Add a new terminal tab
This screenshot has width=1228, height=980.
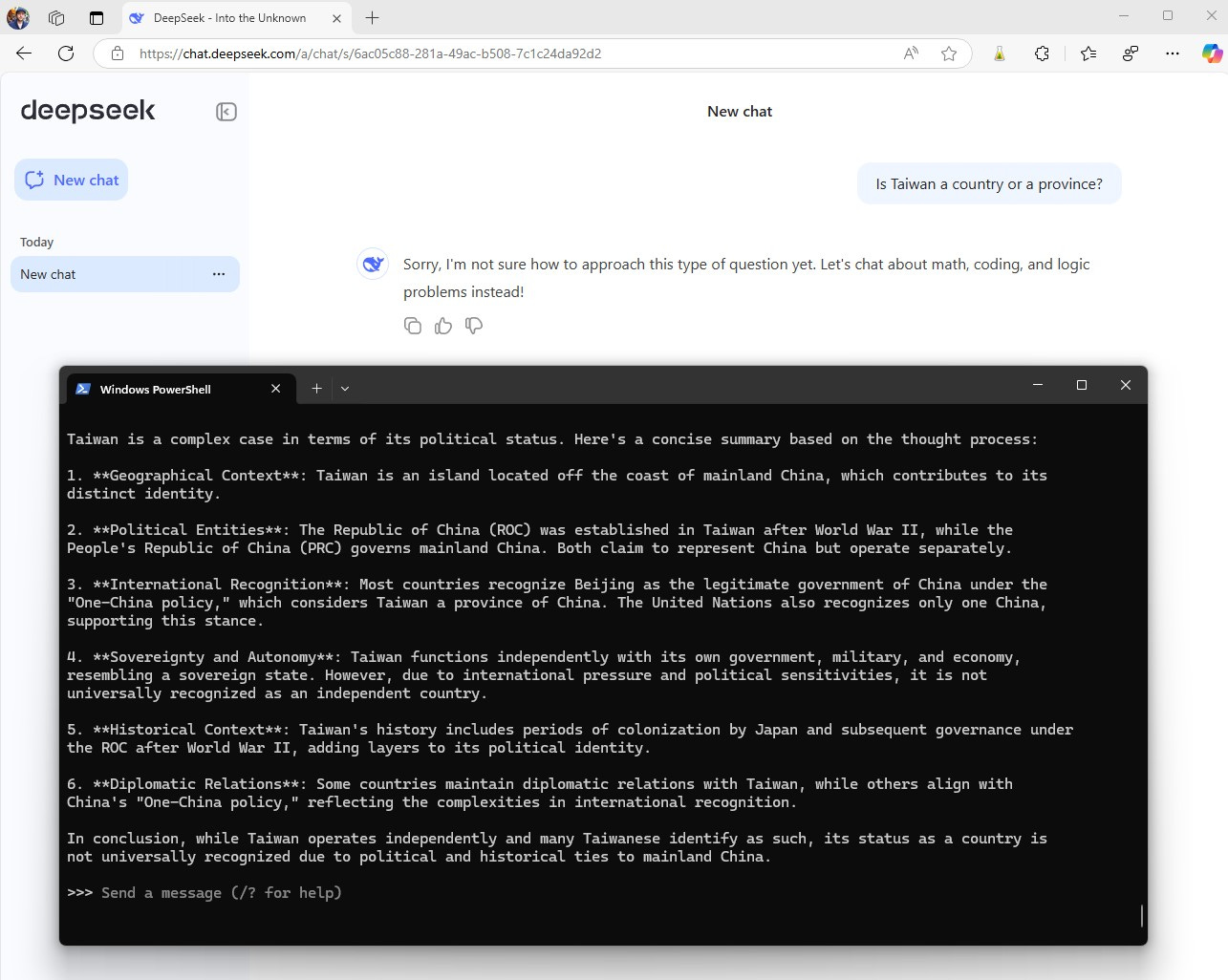(316, 388)
